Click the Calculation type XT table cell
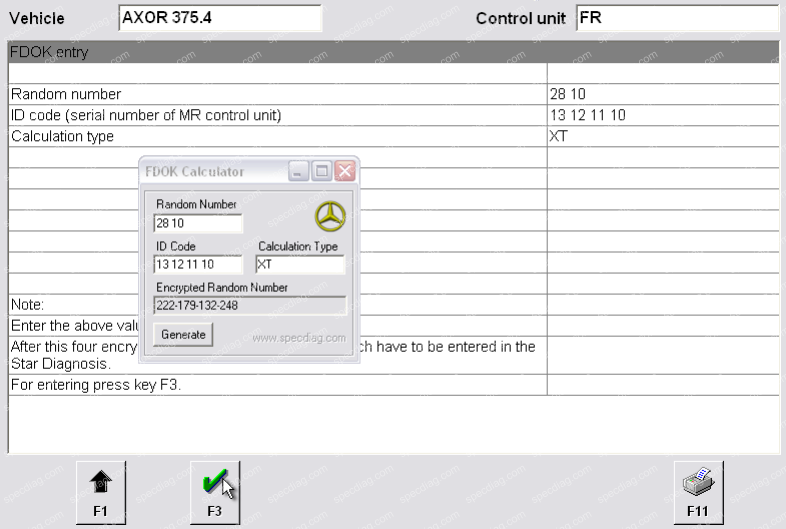This screenshot has height=529, width=786. click(661, 136)
